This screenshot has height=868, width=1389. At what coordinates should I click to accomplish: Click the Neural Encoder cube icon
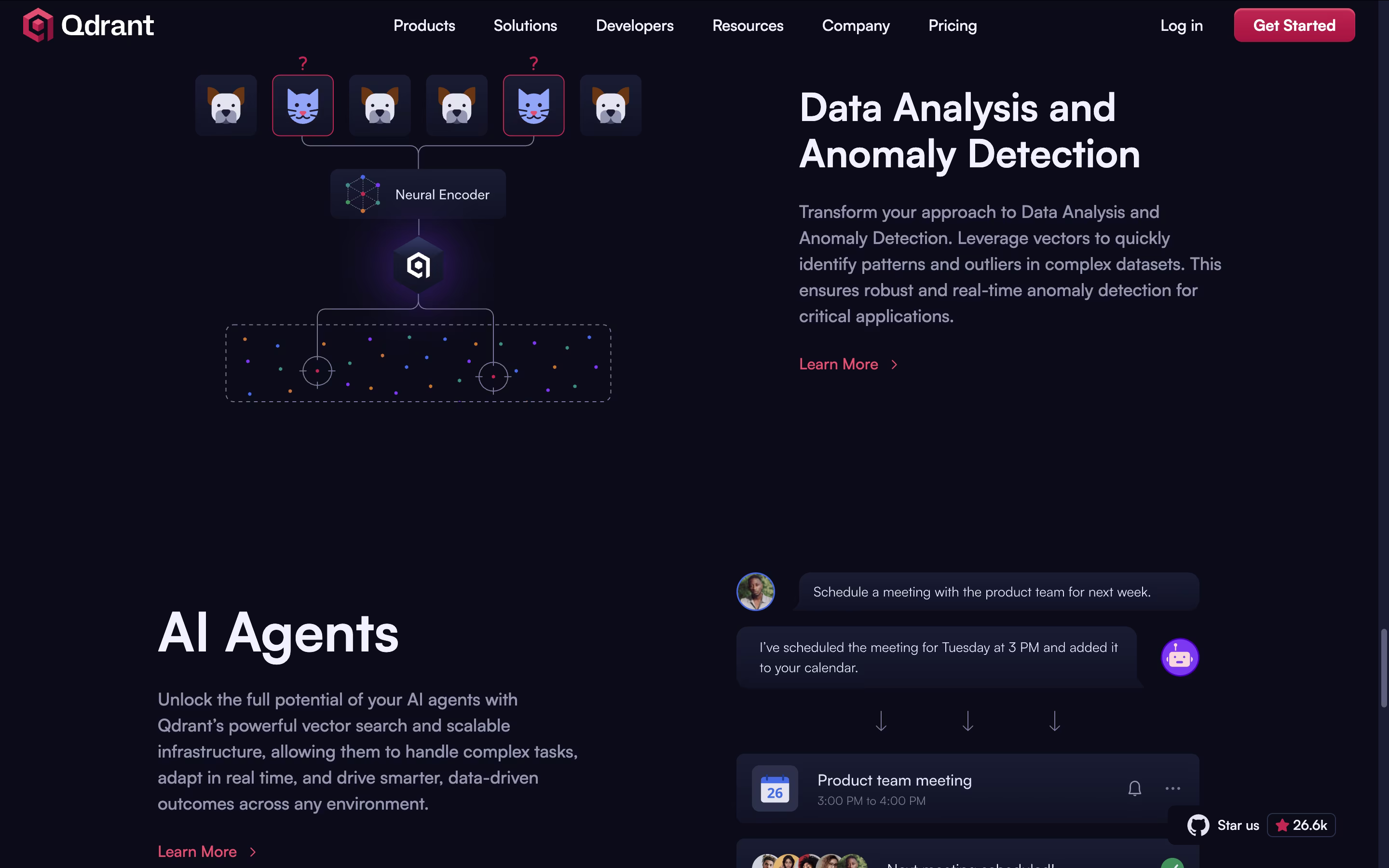[x=363, y=194]
